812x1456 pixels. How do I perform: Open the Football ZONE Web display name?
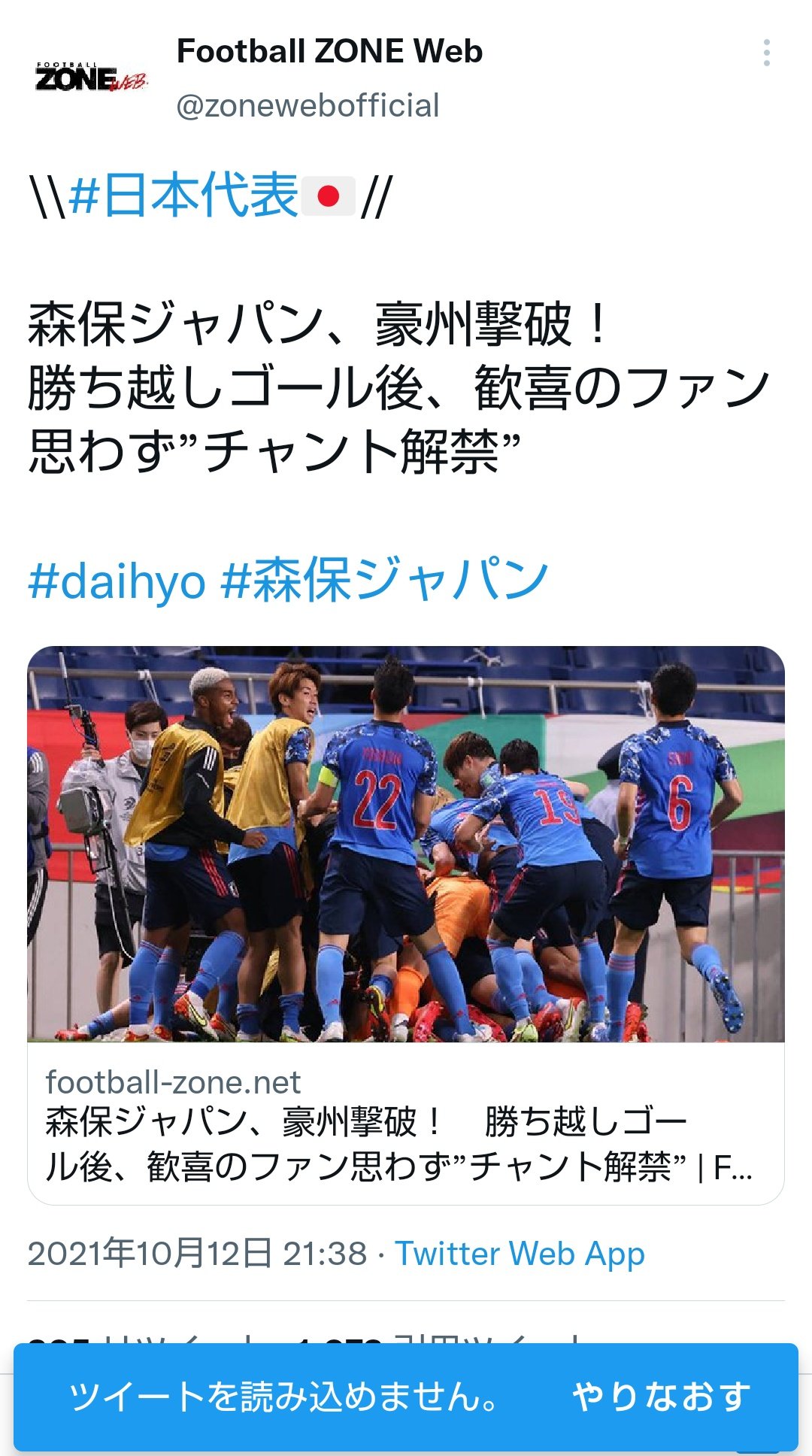coord(329,51)
